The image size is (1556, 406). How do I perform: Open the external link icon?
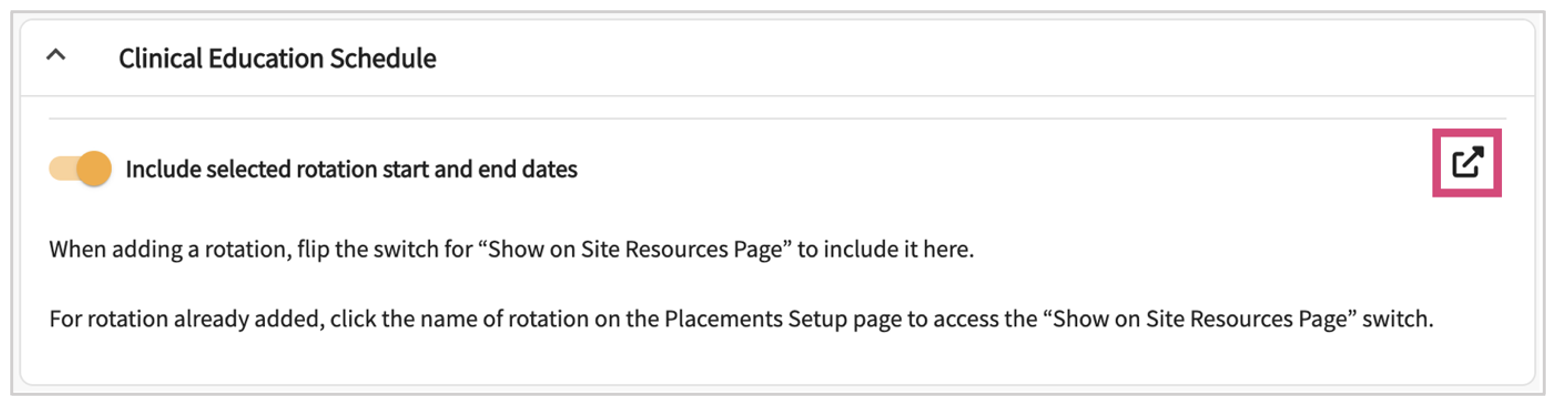(x=1467, y=163)
